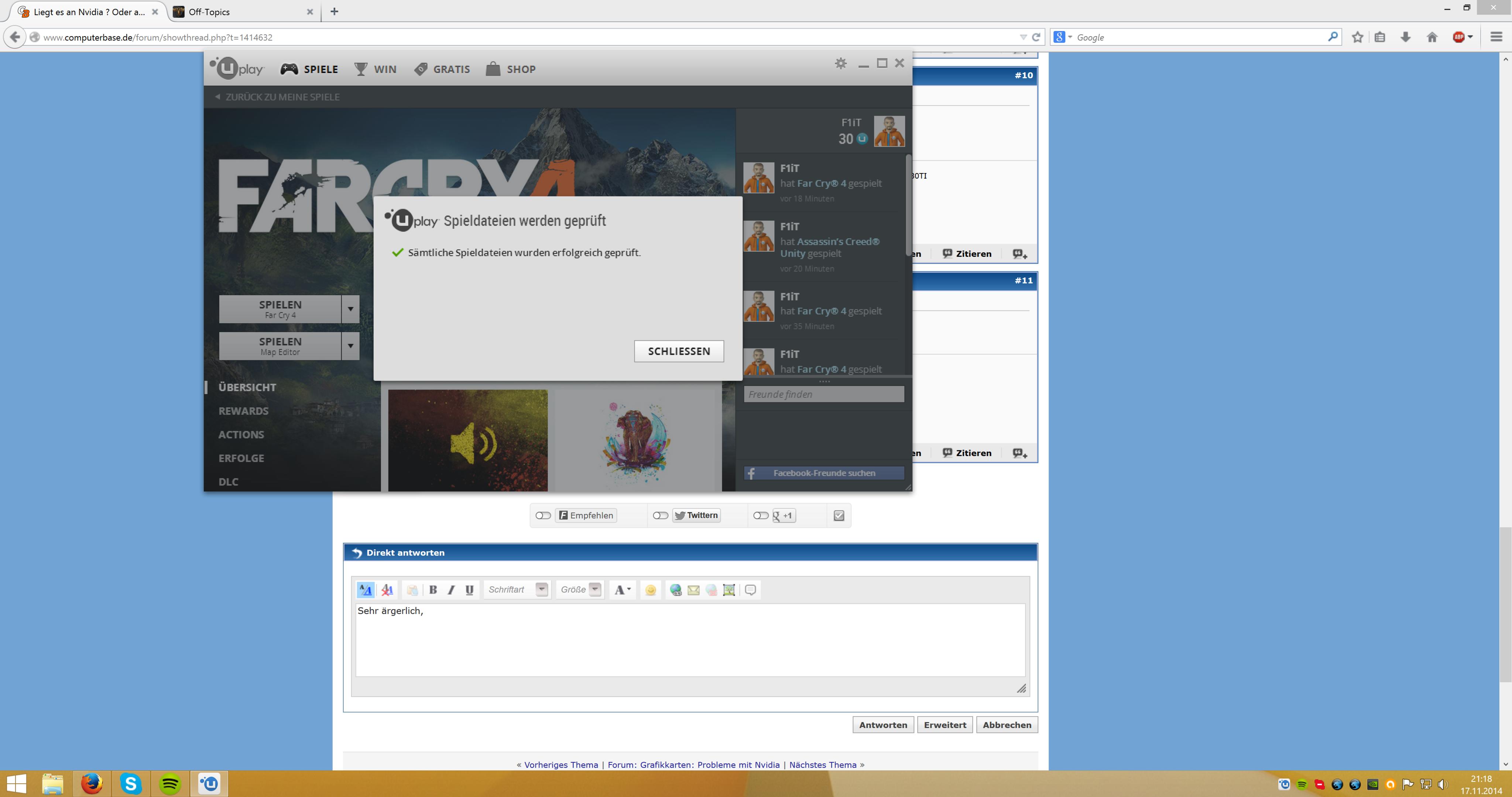The image size is (1512, 797).
Task: Open the Größe size dropdown
Action: (595, 589)
